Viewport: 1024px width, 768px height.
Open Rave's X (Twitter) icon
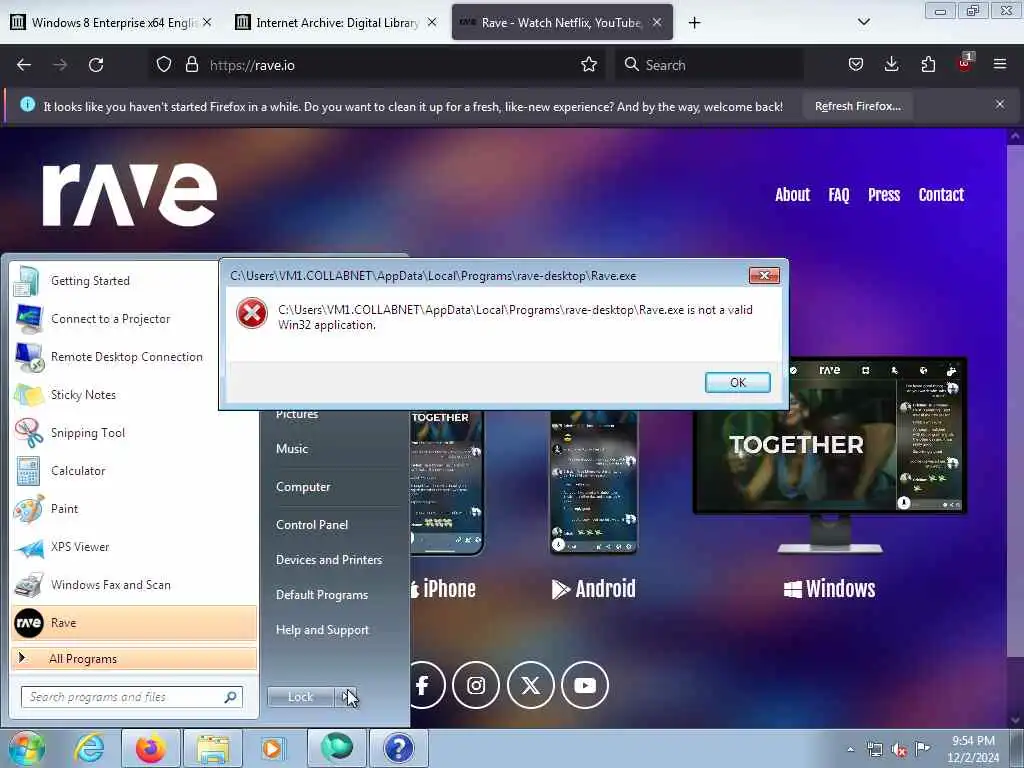[x=530, y=685]
